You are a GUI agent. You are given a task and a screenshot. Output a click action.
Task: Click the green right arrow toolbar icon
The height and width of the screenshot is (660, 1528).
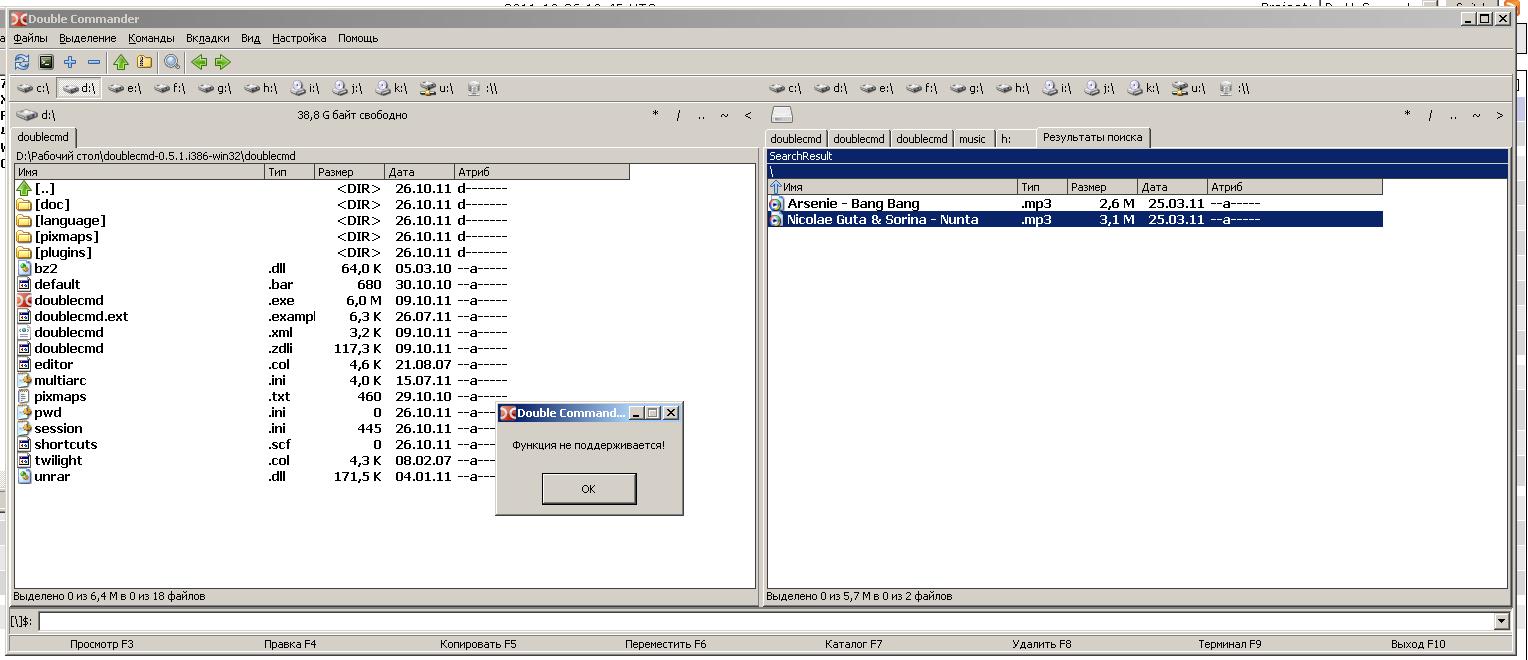pyautogui.click(x=222, y=62)
